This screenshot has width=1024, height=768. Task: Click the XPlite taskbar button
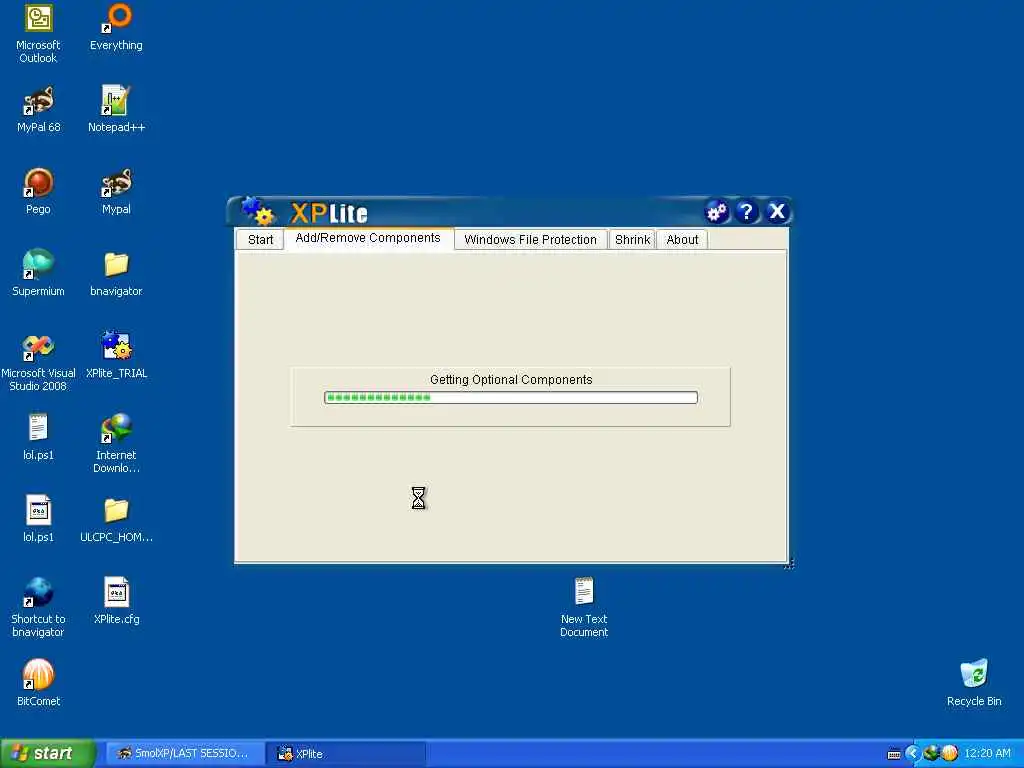point(346,754)
